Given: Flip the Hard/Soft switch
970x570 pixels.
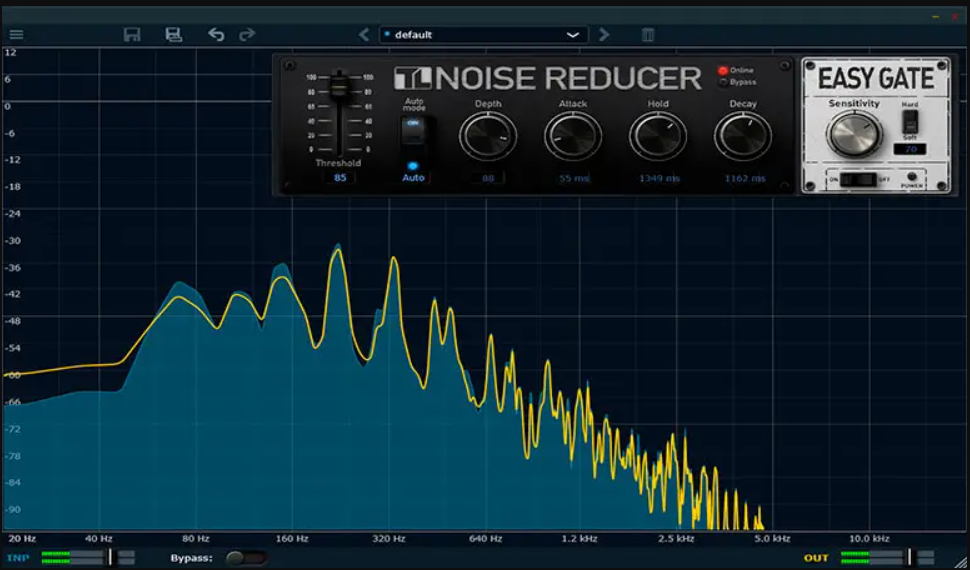Looking at the screenshot, I should [909, 121].
